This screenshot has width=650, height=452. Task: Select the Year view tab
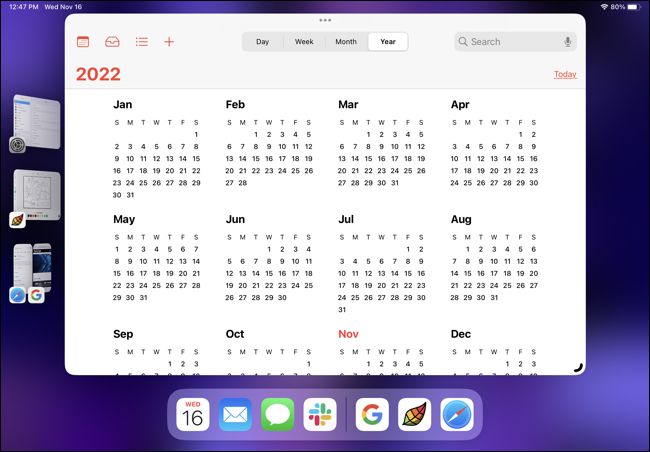click(388, 41)
